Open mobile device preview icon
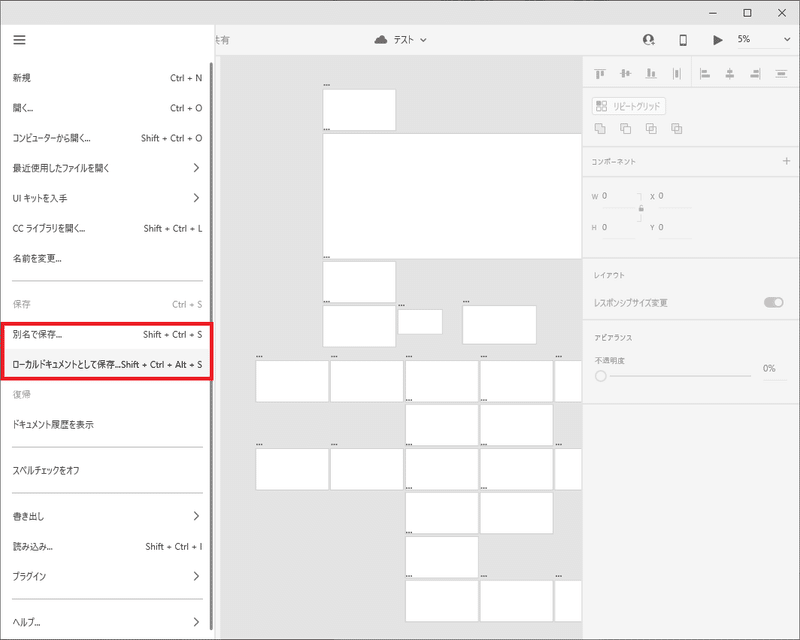Screen dimensions: 800x640 click(683, 40)
